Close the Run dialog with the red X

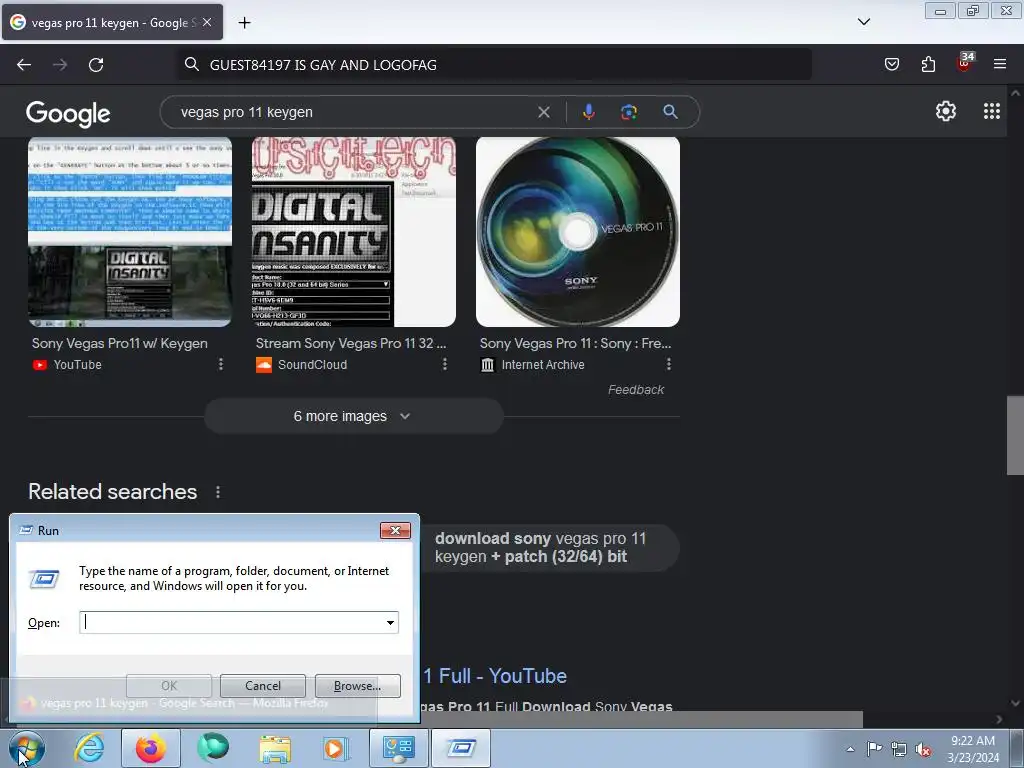[x=395, y=530]
